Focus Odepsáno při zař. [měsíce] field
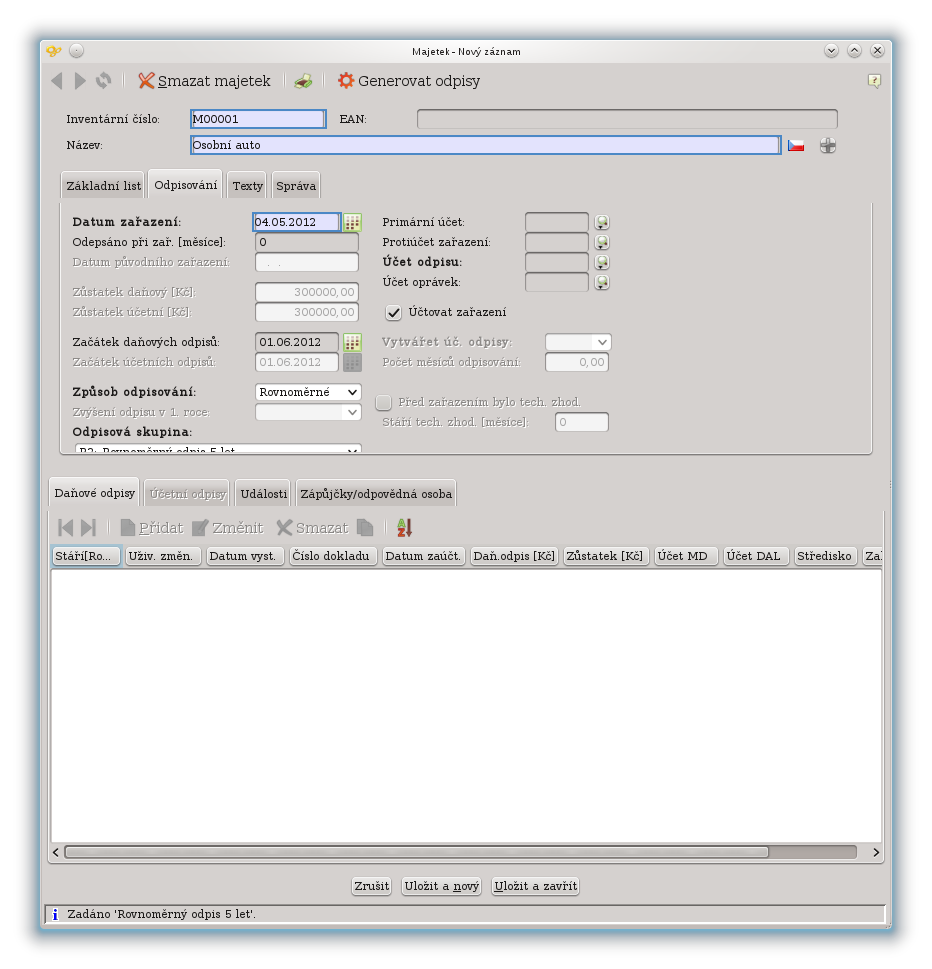The height and width of the screenshot is (969, 932). (307, 242)
